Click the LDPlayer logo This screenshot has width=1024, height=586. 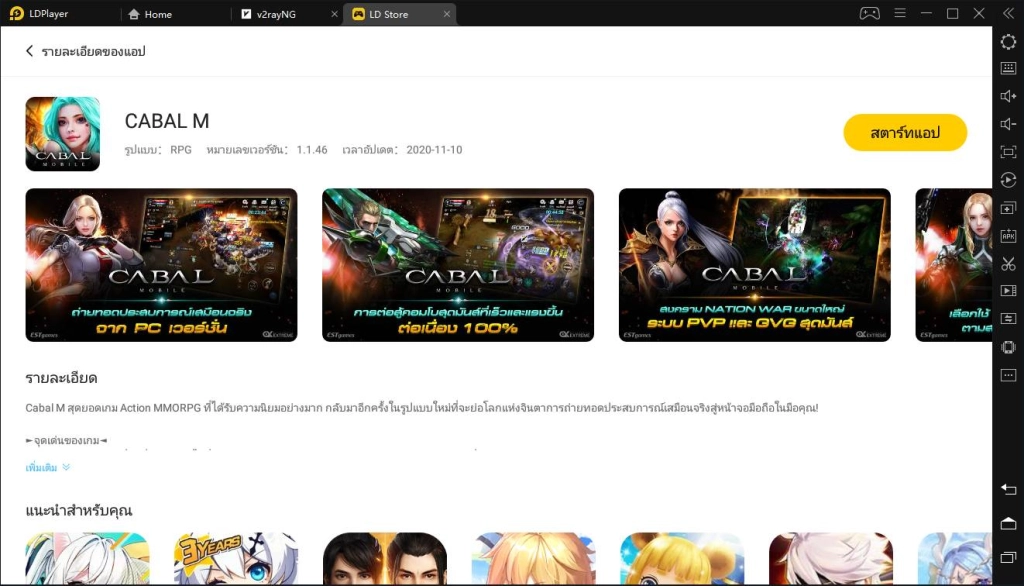(x=17, y=13)
